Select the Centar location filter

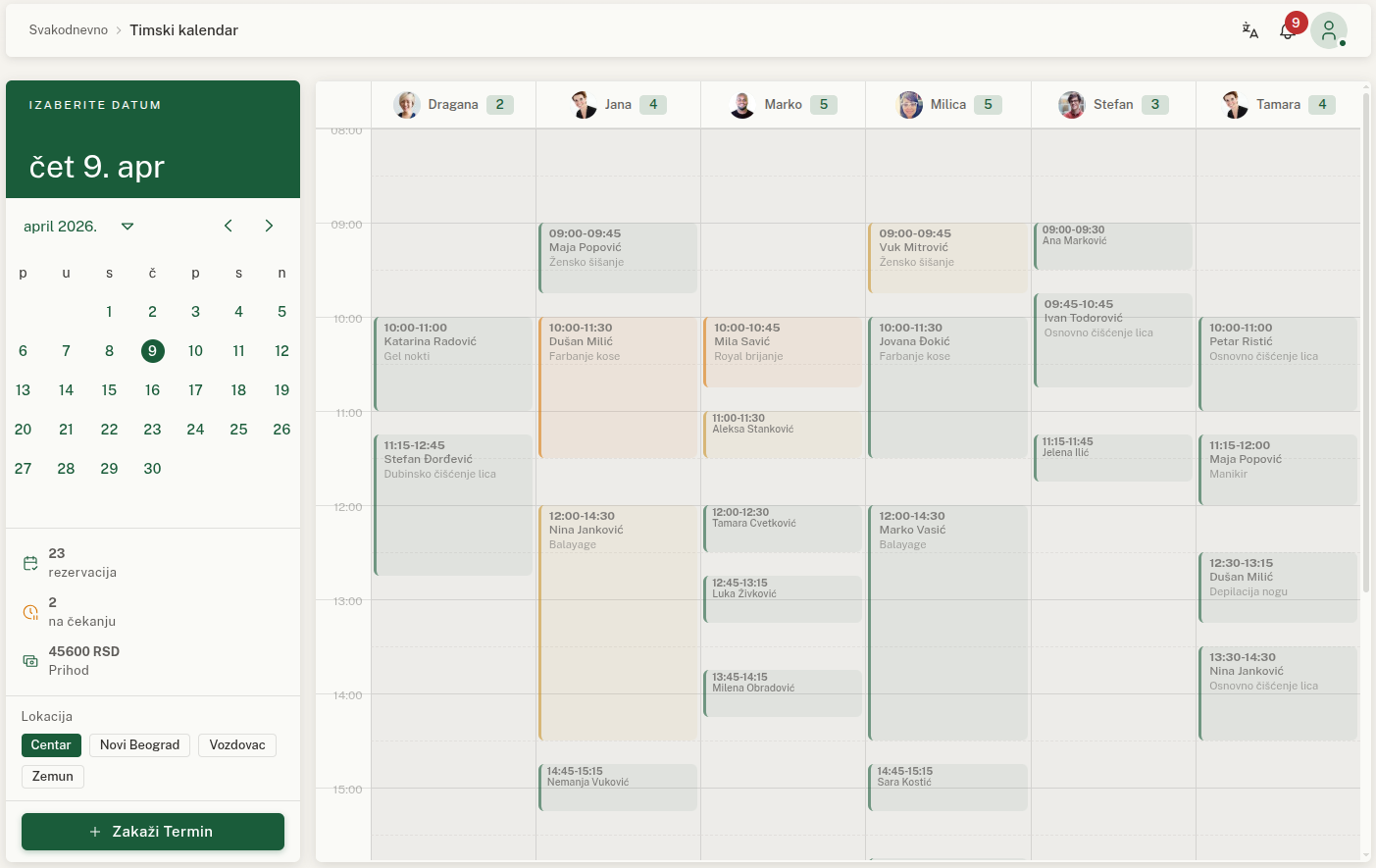tap(51, 745)
